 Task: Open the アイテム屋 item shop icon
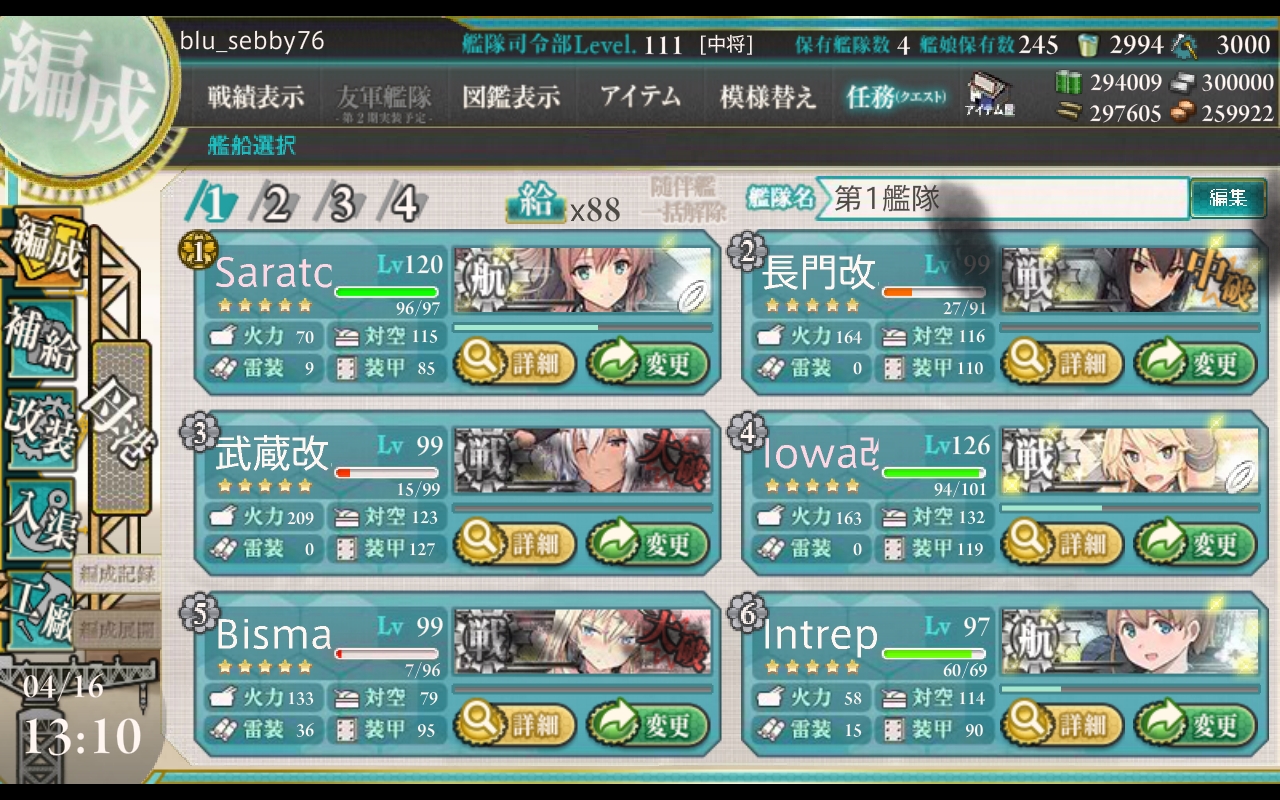pos(990,95)
